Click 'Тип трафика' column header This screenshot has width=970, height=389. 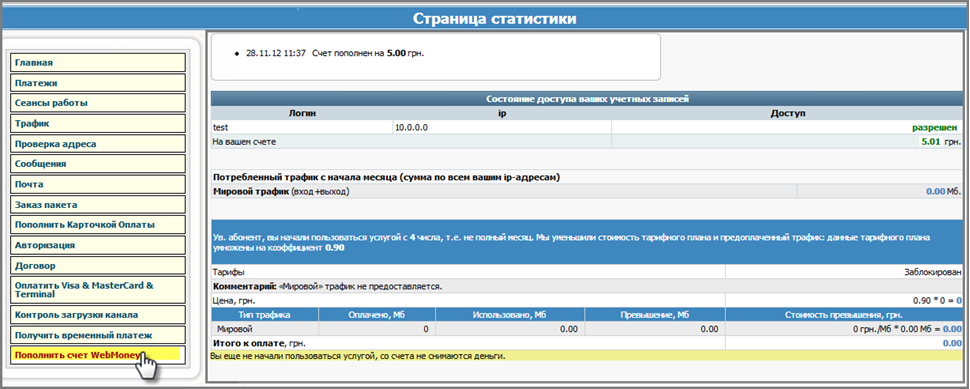point(264,315)
